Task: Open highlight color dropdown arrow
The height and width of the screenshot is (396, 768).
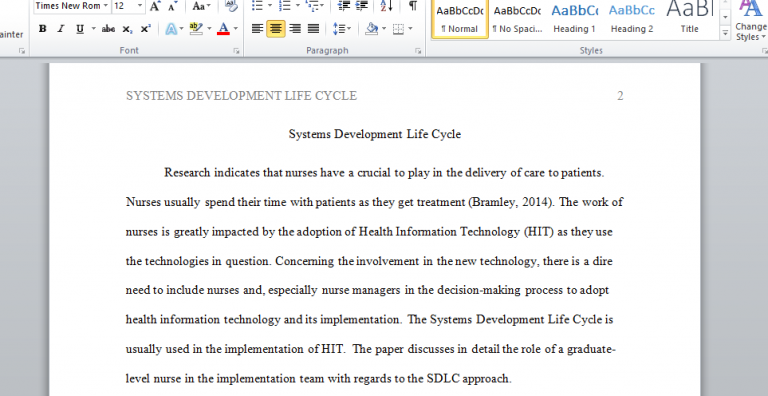Action: pos(209,29)
